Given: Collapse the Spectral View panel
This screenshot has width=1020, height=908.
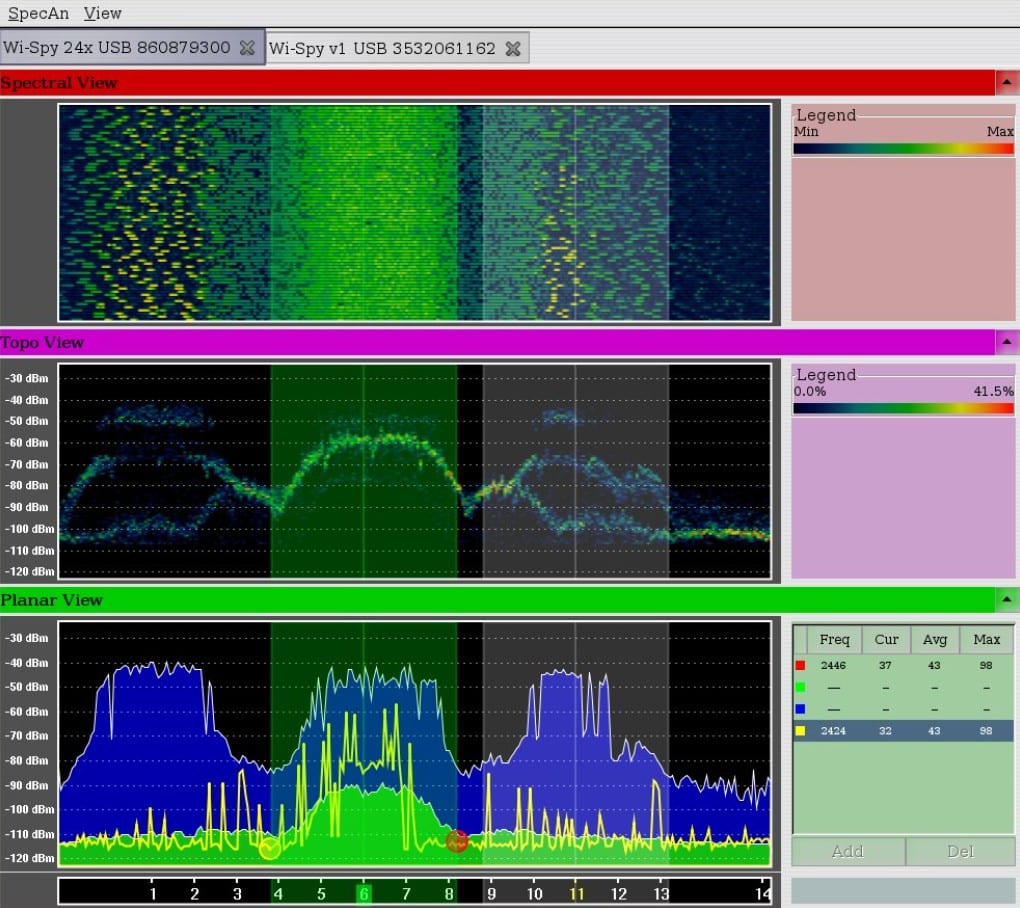Looking at the screenshot, I should (x=1007, y=83).
